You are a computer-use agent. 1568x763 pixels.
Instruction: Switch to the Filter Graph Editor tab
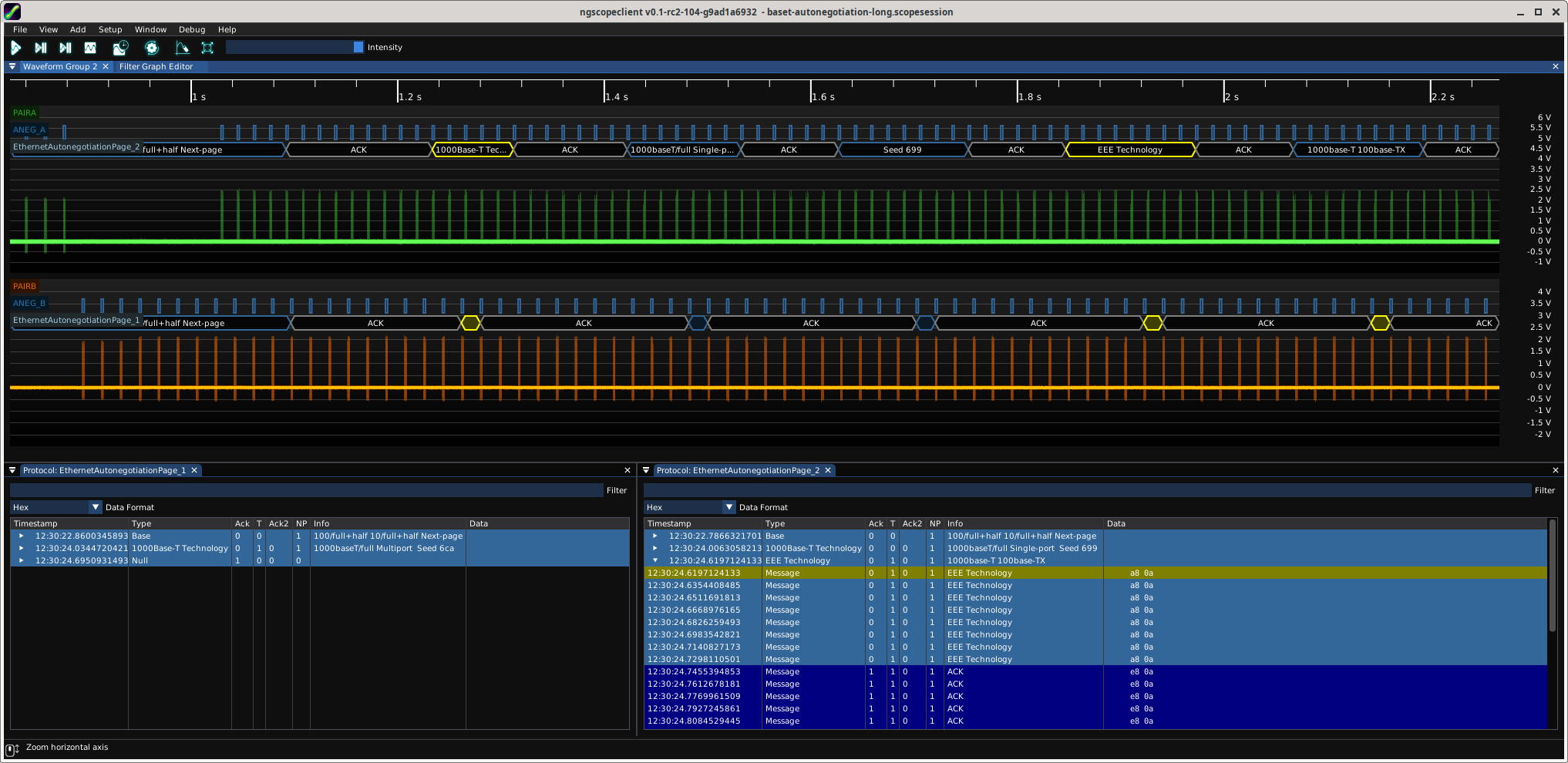click(156, 66)
